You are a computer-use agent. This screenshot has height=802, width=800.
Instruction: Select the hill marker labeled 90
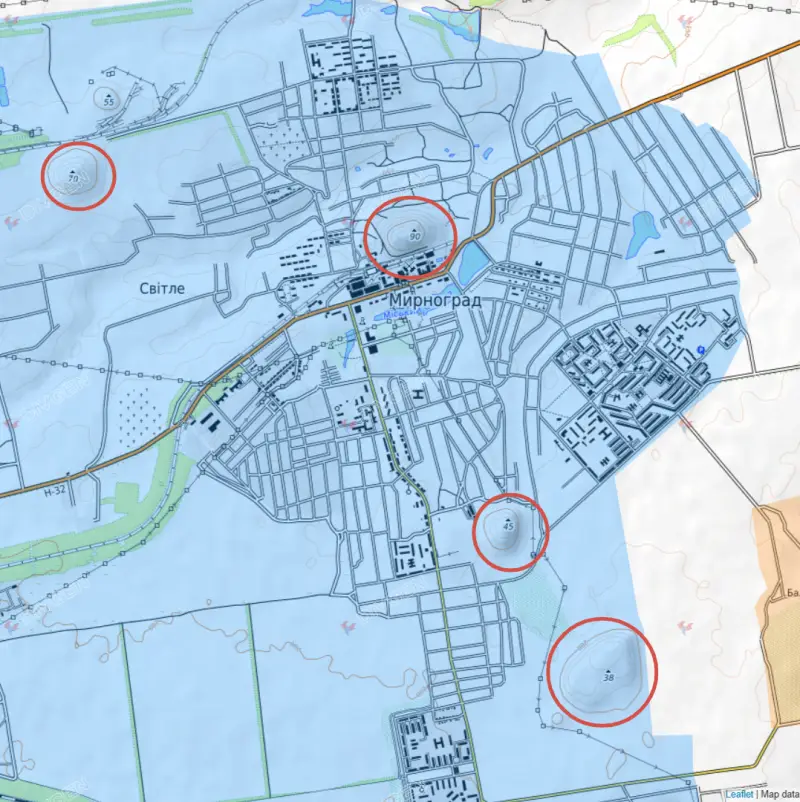(411, 236)
